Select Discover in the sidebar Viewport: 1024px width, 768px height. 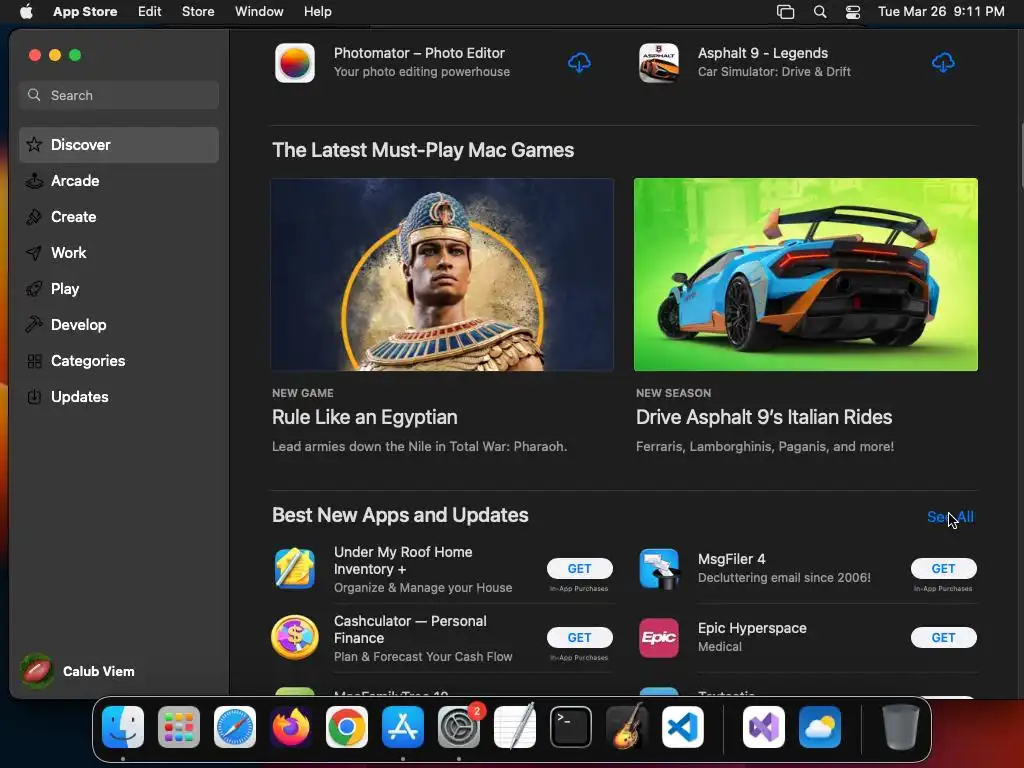point(119,145)
